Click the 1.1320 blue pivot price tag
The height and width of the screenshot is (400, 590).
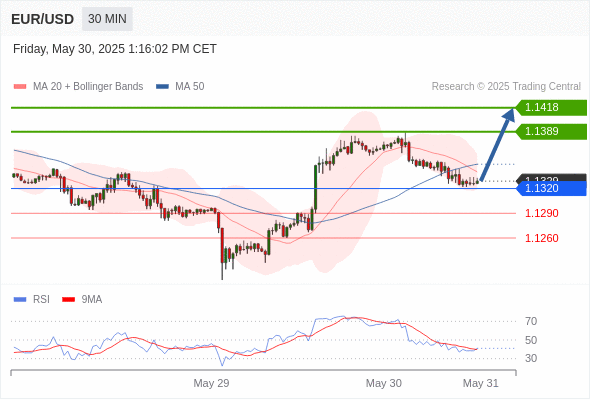[551, 189]
